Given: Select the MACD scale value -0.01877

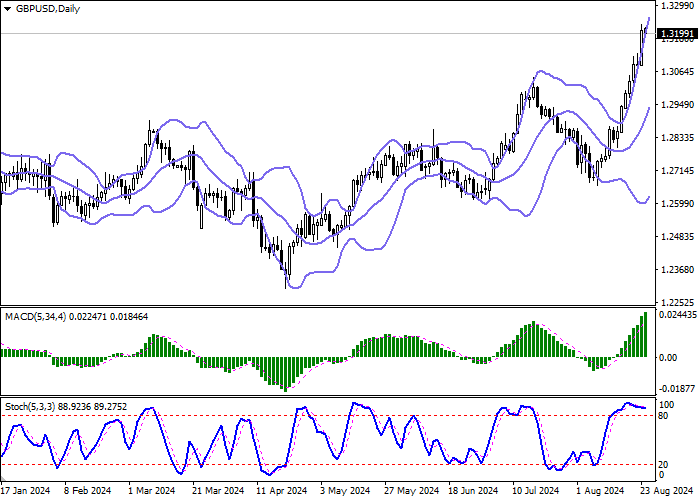Looking at the screenshot, I should click(677, 388).
